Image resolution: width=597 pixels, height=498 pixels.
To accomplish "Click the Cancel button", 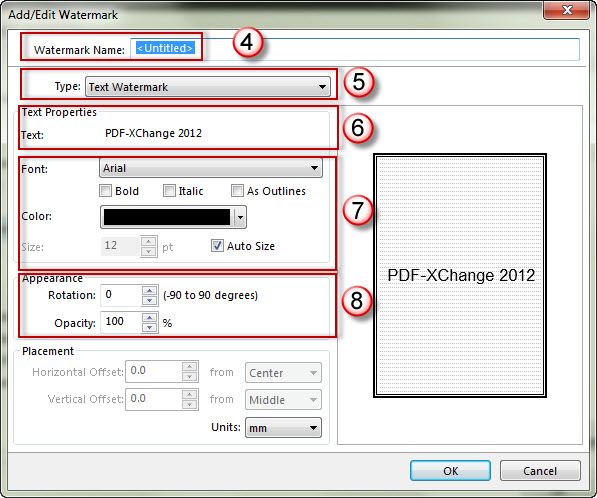I will coord(540,471).
